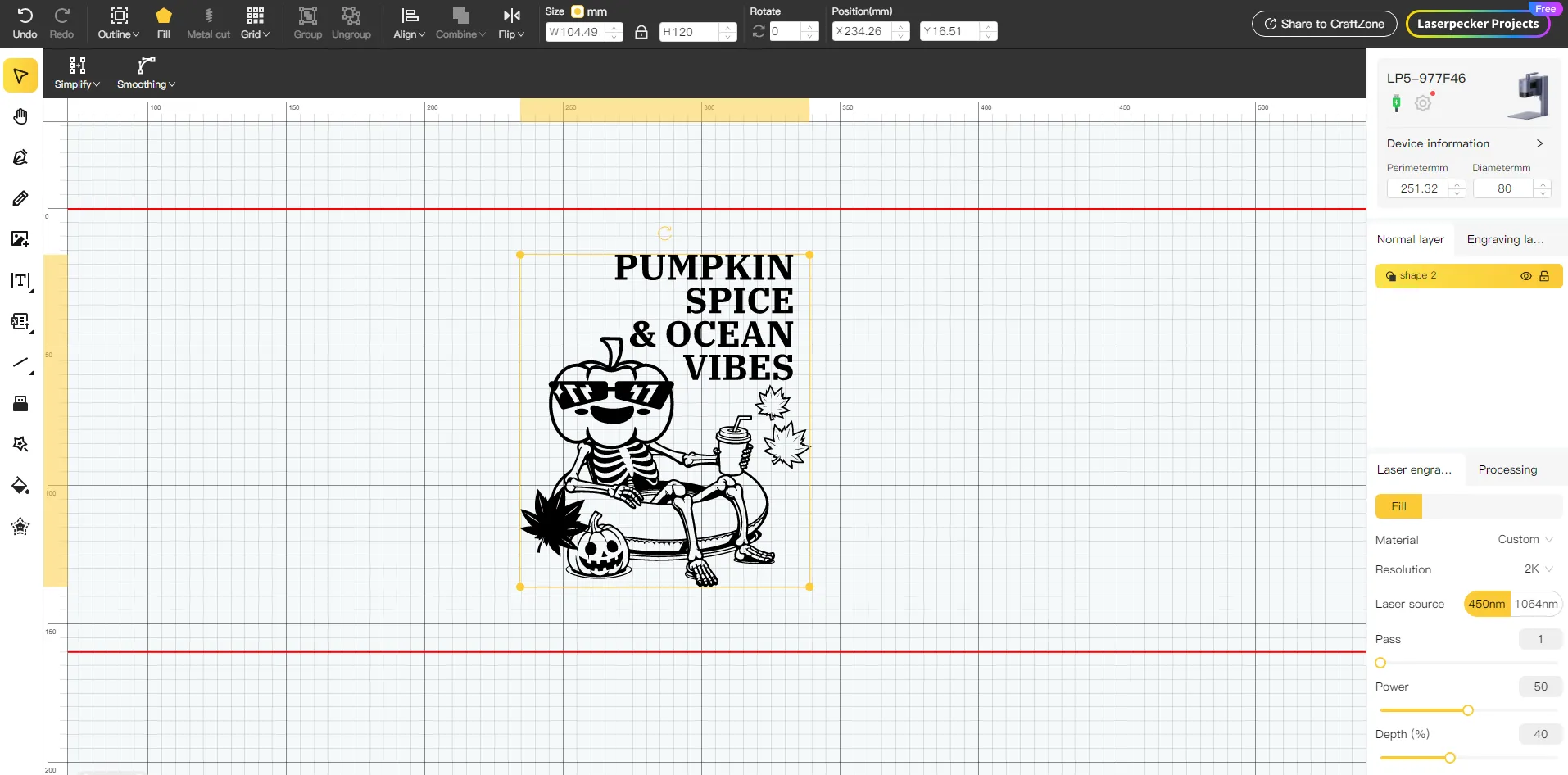This screenshot has width=1568, height=775.
Task: Select the Pen nib tool
Action: pos(20,157)
